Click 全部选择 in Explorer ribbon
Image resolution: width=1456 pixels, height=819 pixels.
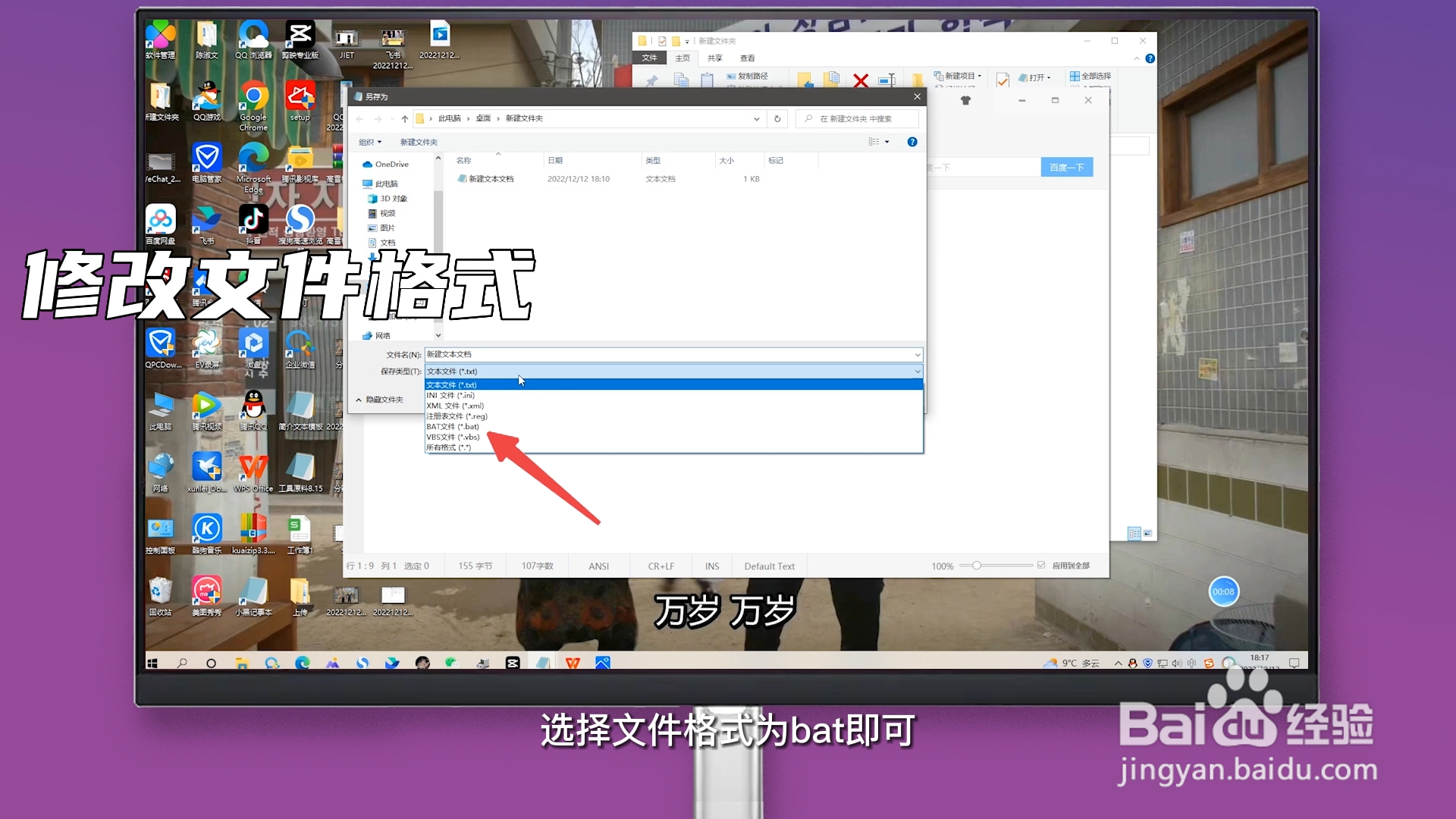click(1090, 76)
